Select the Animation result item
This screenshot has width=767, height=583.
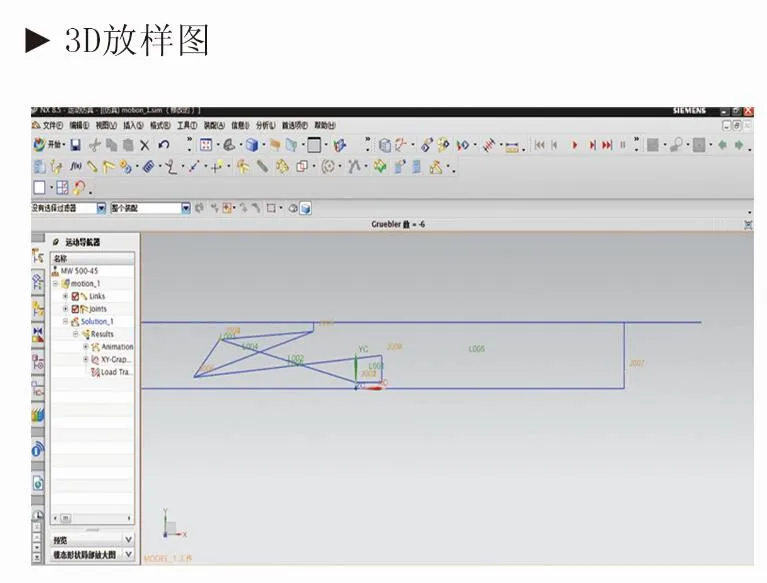[117, 347]
